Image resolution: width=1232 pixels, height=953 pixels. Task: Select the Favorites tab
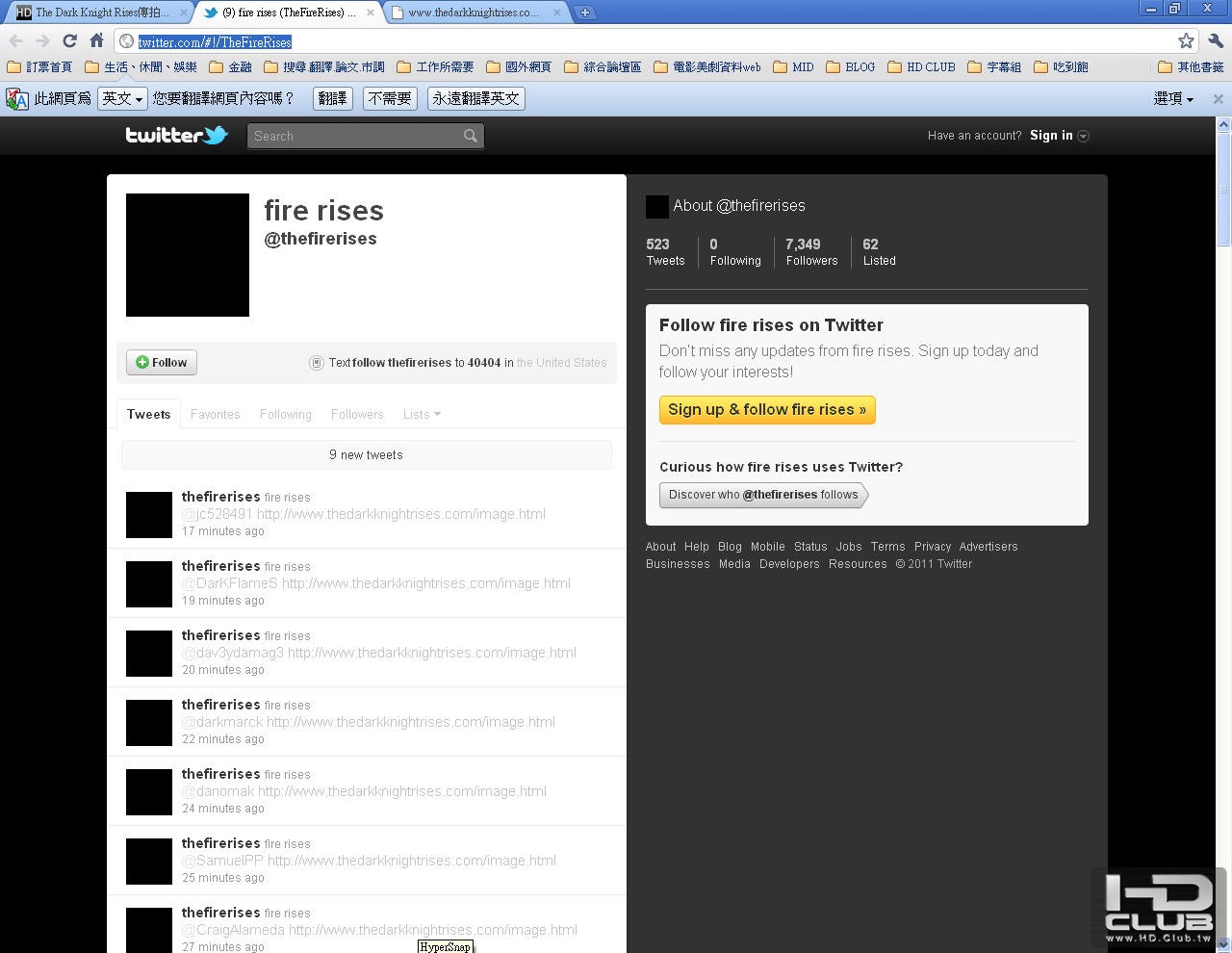[x=216, y=414]
